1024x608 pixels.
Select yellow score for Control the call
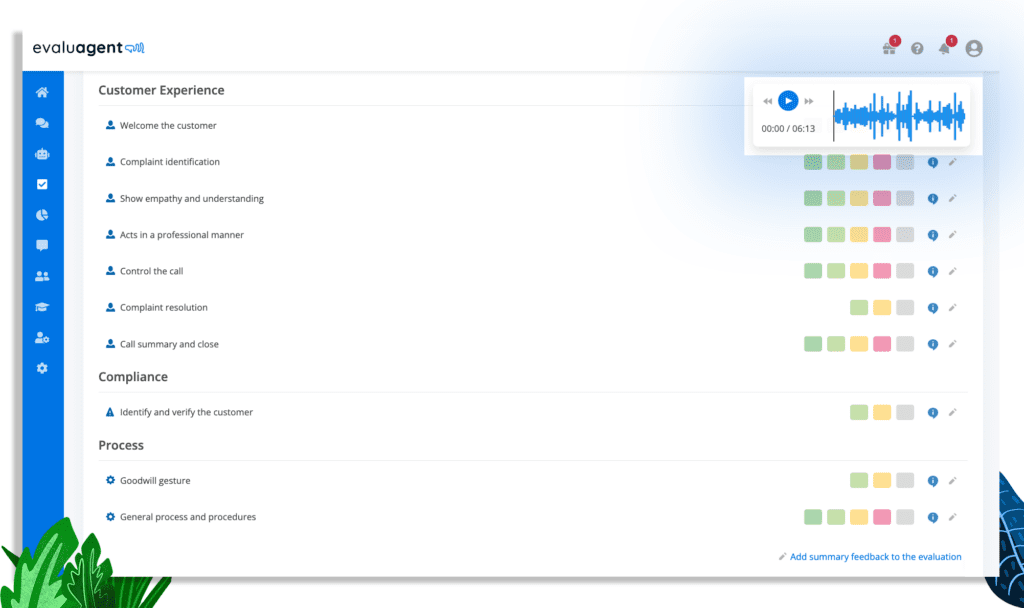tap(859, 271)
